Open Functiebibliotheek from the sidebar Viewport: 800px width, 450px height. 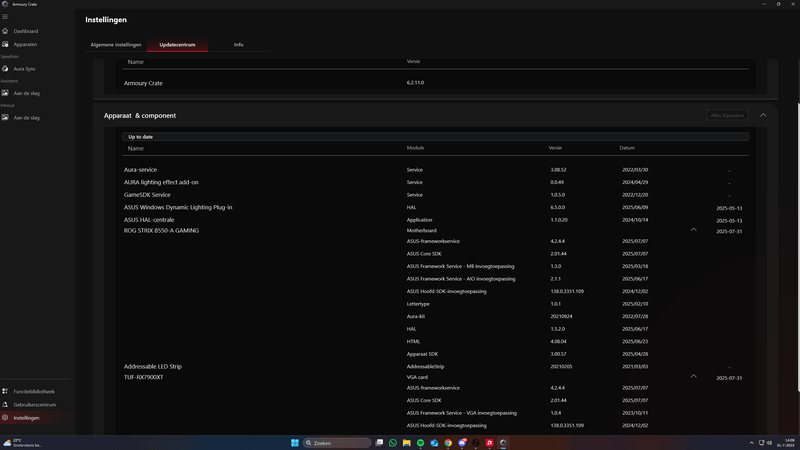(34, 391)
